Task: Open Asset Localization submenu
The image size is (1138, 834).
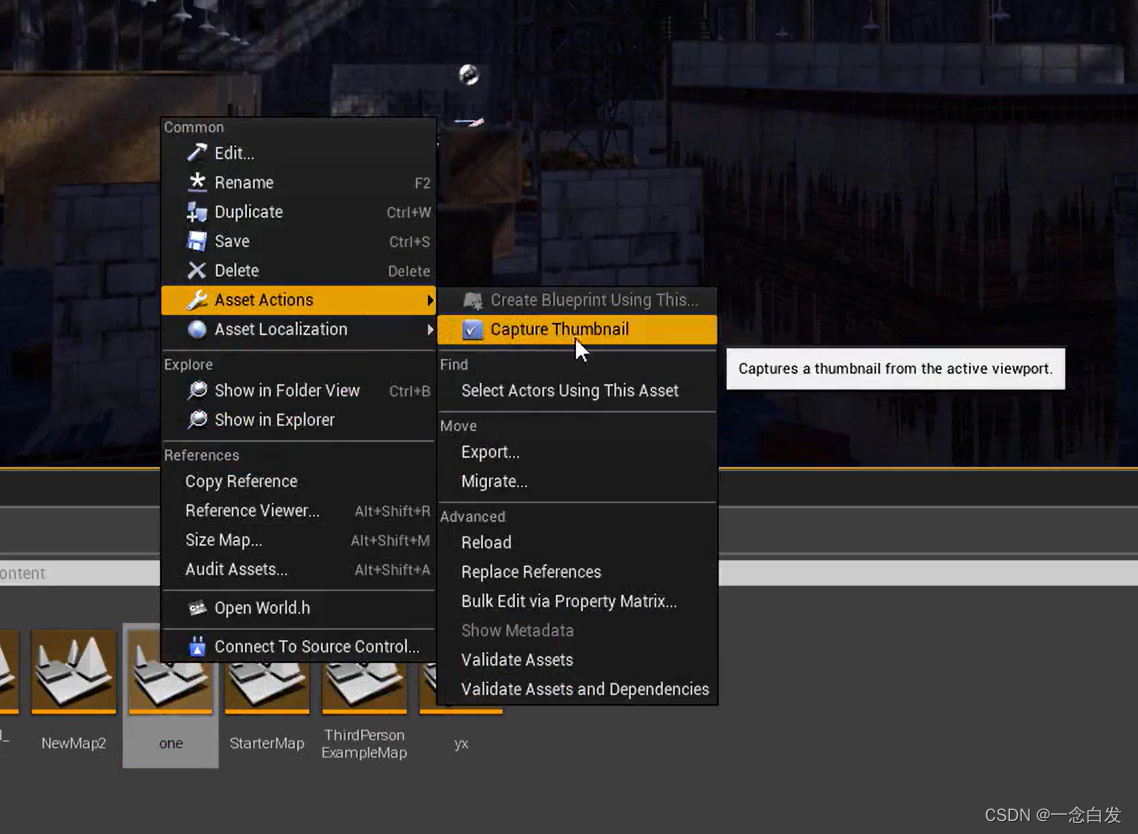Action: (x=298, y=329)
